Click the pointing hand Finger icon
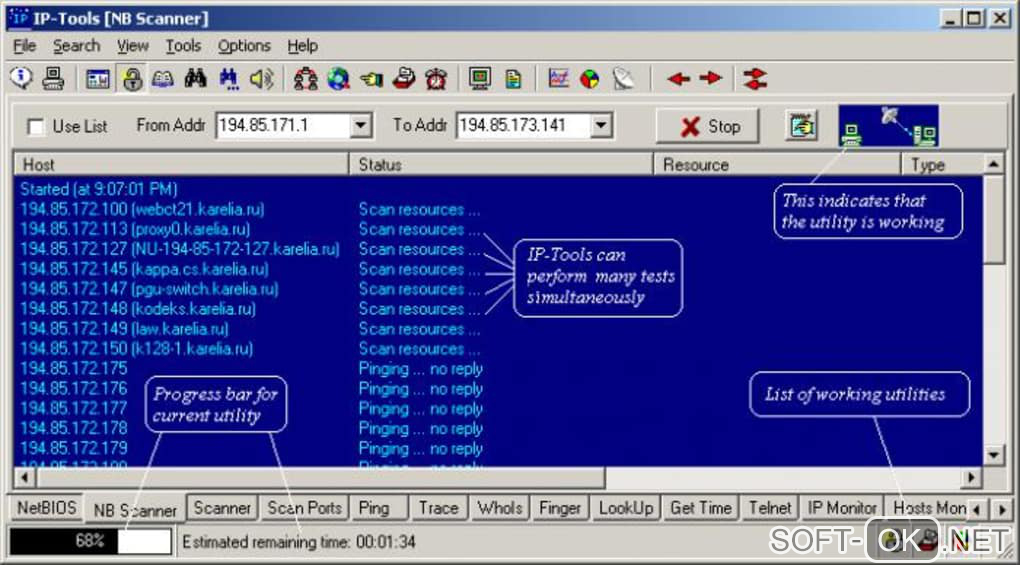Viewport: 1020px width, 565px height. [x=371, y=79]
